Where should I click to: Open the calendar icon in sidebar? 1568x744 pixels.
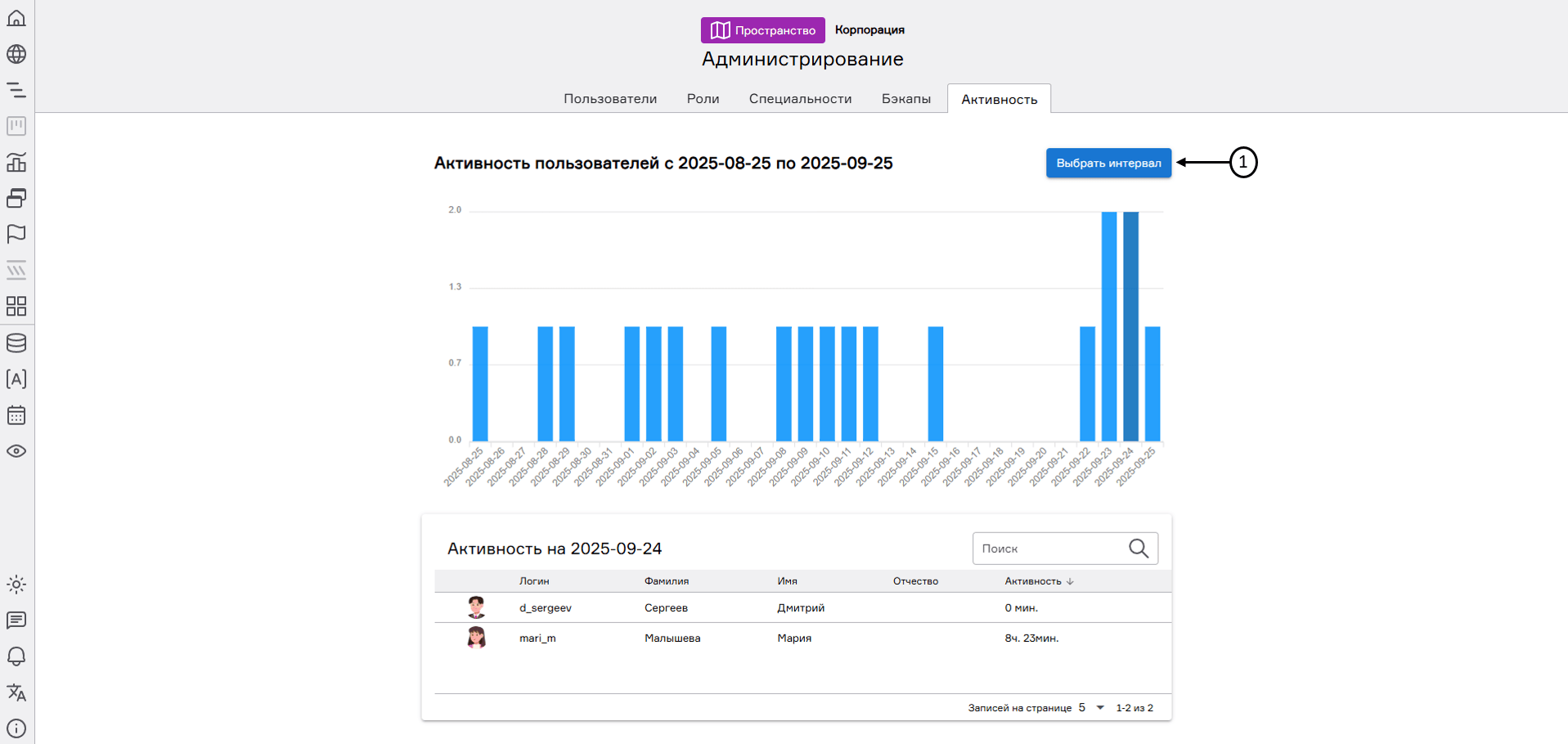(16, 415)
